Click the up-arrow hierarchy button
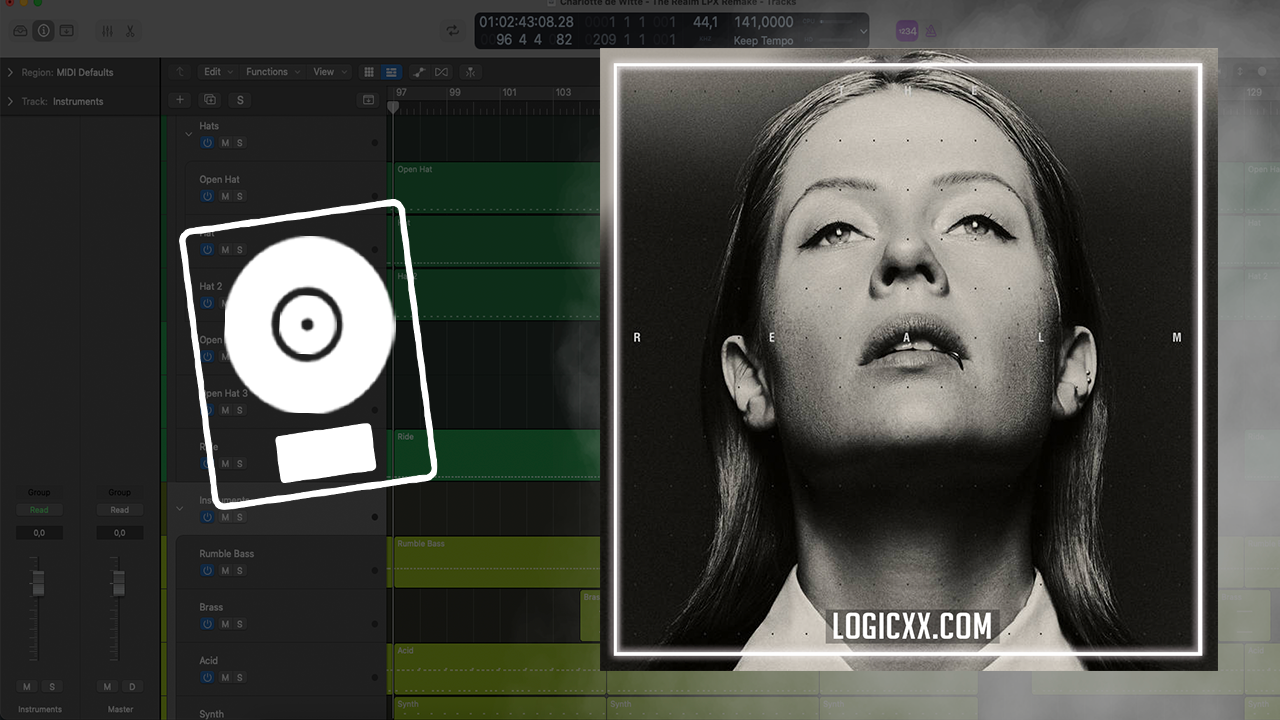The height and width of the screenshot is (720, 1280). [180, 72]
